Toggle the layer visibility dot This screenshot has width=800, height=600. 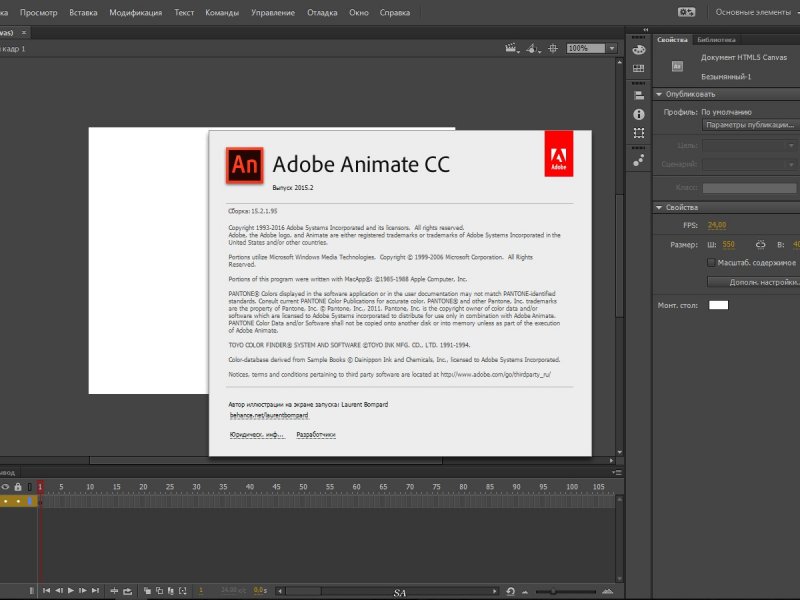click(x=6, y=501)
